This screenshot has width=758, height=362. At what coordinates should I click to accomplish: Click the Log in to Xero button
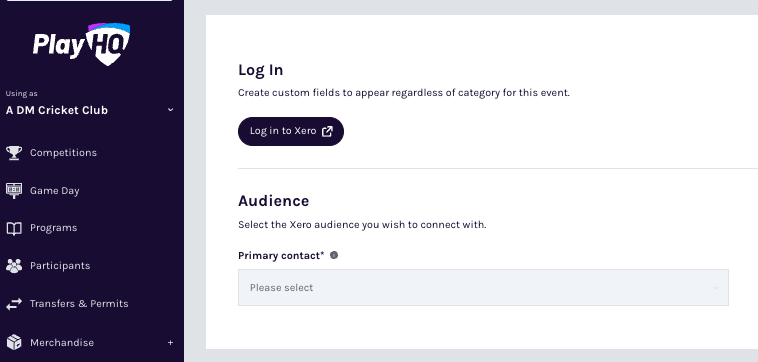coord(291,131)
